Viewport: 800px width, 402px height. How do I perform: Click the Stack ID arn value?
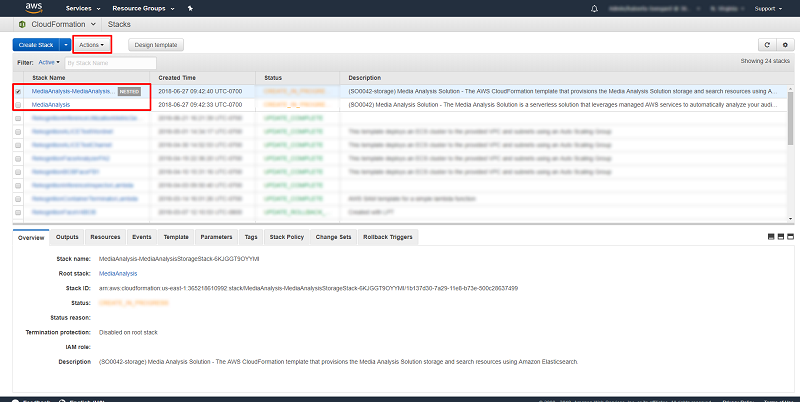308,288
